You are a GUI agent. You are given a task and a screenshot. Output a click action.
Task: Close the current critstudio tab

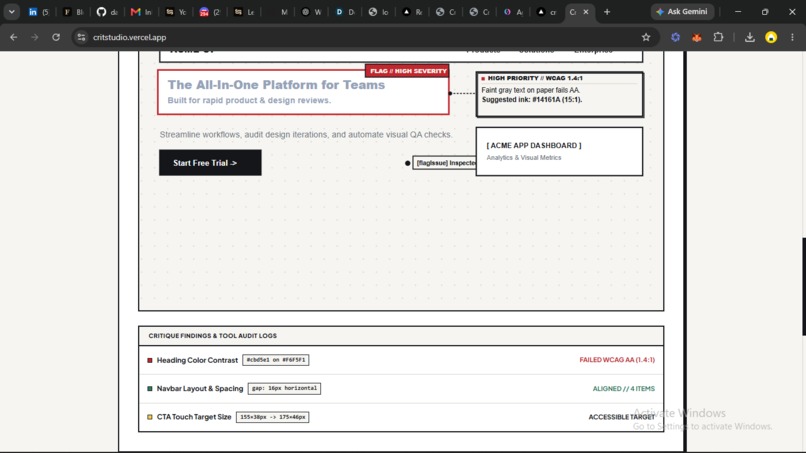[x=585, y=12]
